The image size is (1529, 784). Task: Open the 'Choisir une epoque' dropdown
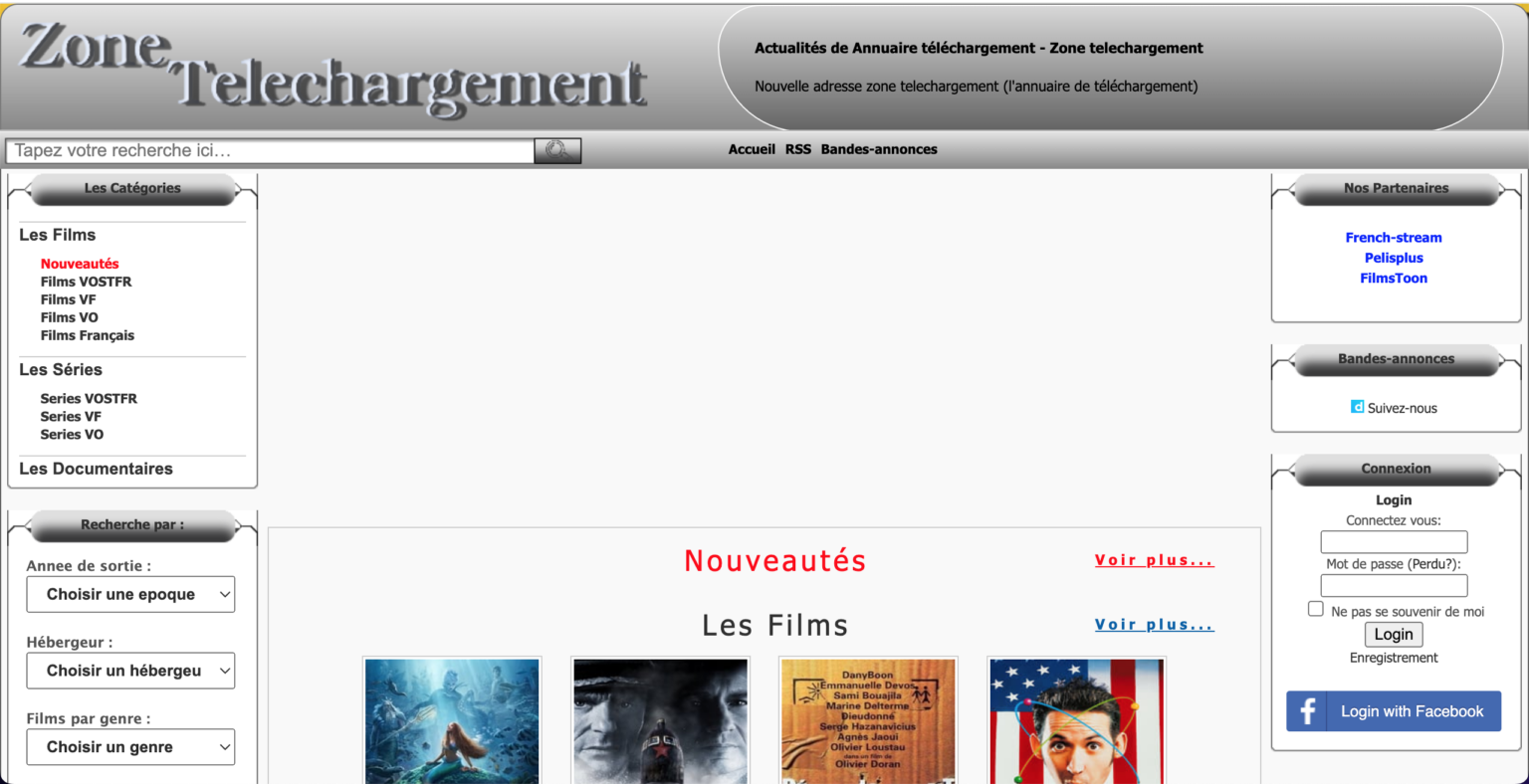click(x=130, y=594)
